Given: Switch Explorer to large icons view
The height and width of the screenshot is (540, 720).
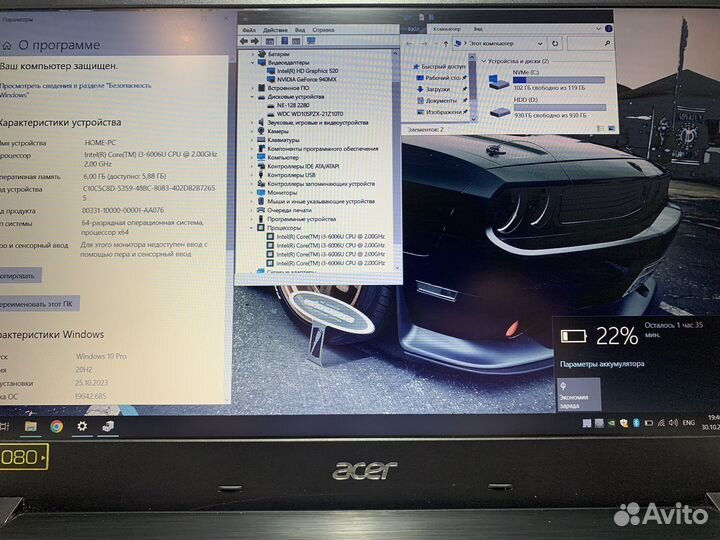Looking at the screenshot, I should point(612,129).
